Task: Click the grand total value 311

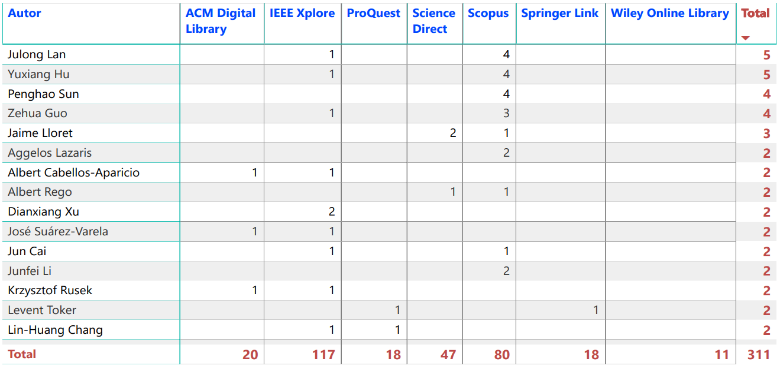Action: pyautogui.click(x=759, y=355)
